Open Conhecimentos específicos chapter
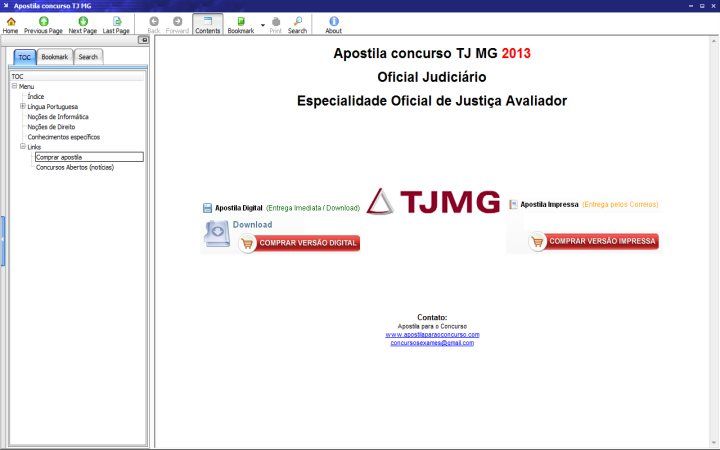The width and height of the screenshot is (720, 450). [x=63, y=137]
